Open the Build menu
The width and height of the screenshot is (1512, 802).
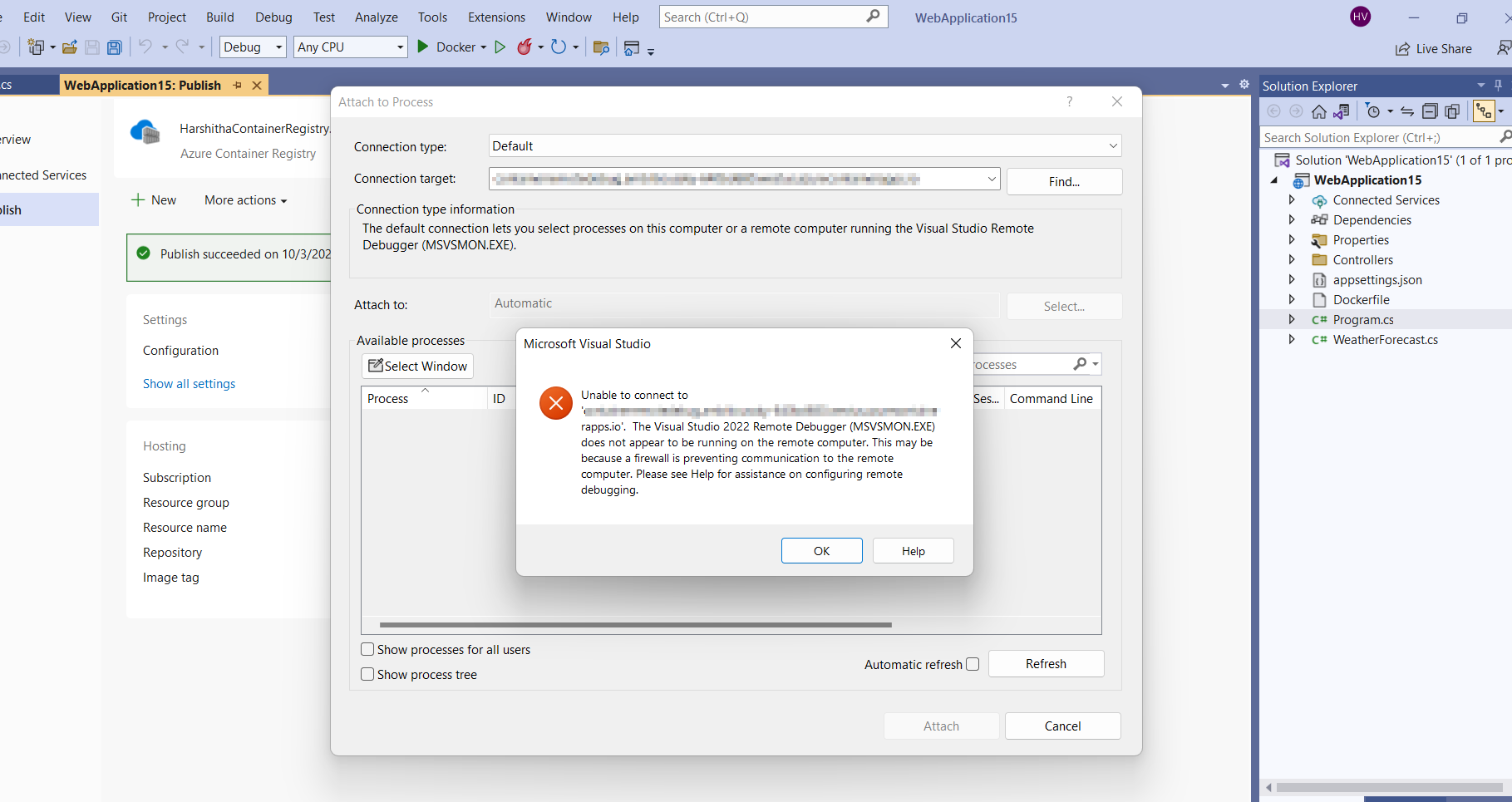220,17
